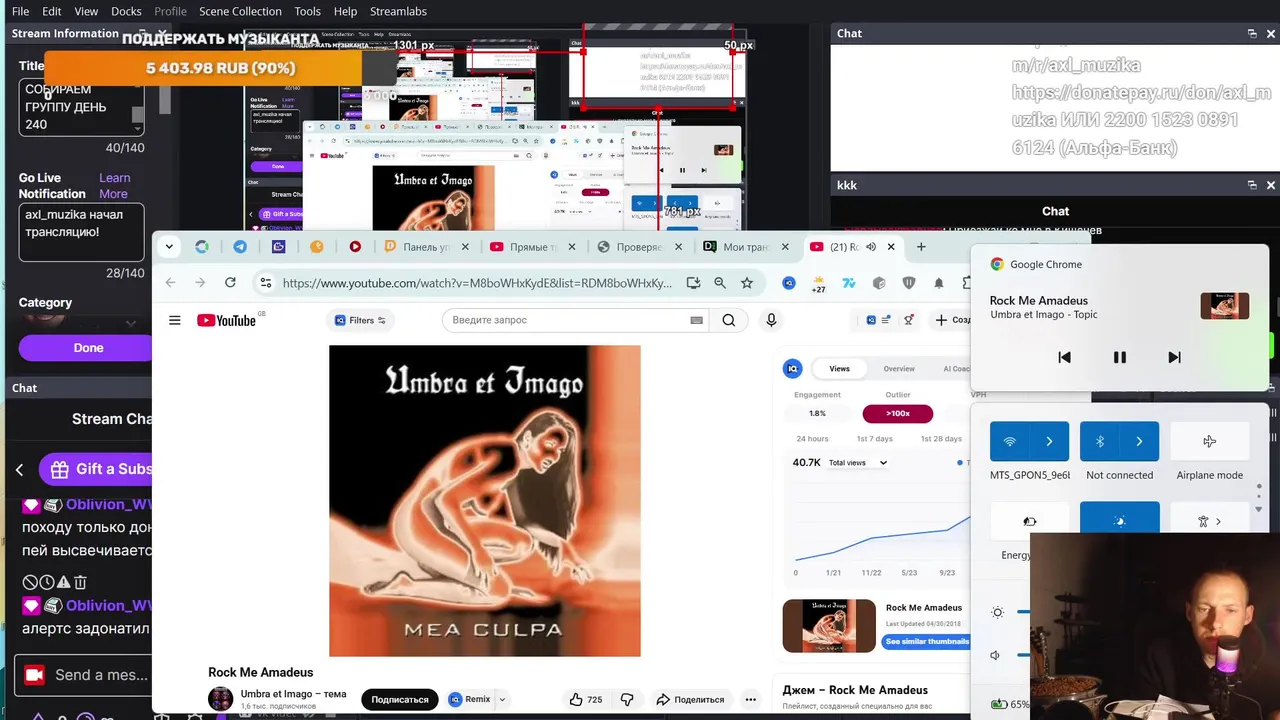Timeout user with clock icon

[47, 582]
